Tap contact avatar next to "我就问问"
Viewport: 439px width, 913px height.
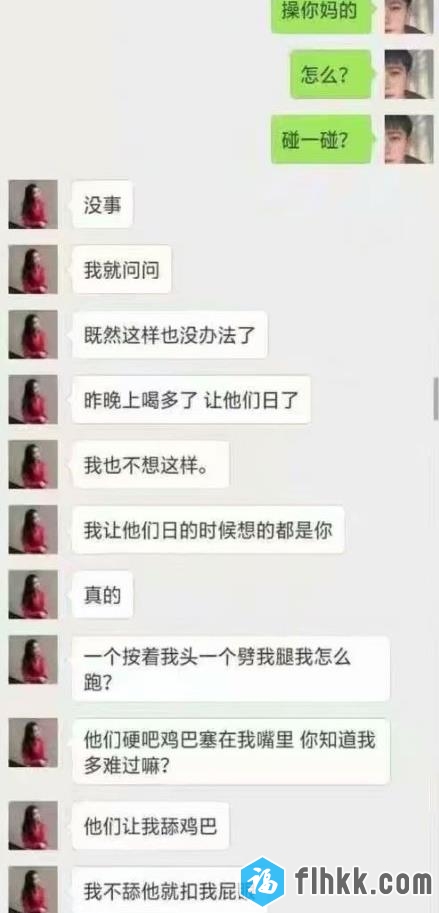coord(33,270)
